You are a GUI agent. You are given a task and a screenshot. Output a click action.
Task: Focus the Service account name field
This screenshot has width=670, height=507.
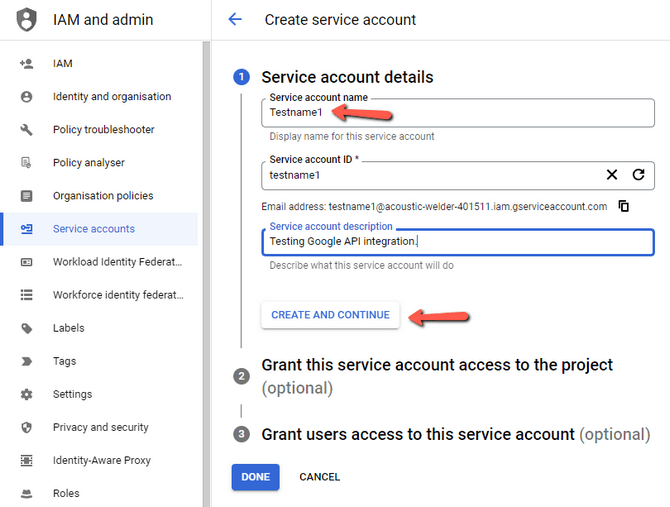(x=458, y=113)
